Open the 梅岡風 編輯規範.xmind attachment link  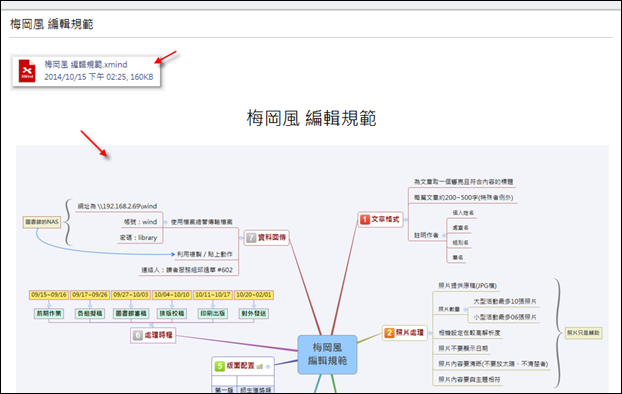point(86,64)
